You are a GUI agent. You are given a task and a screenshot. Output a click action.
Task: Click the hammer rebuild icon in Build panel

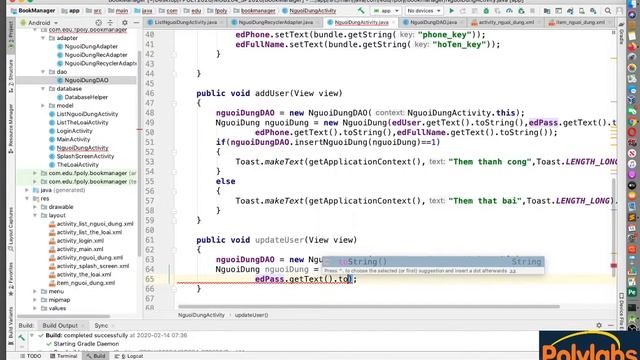coord(22,337)
